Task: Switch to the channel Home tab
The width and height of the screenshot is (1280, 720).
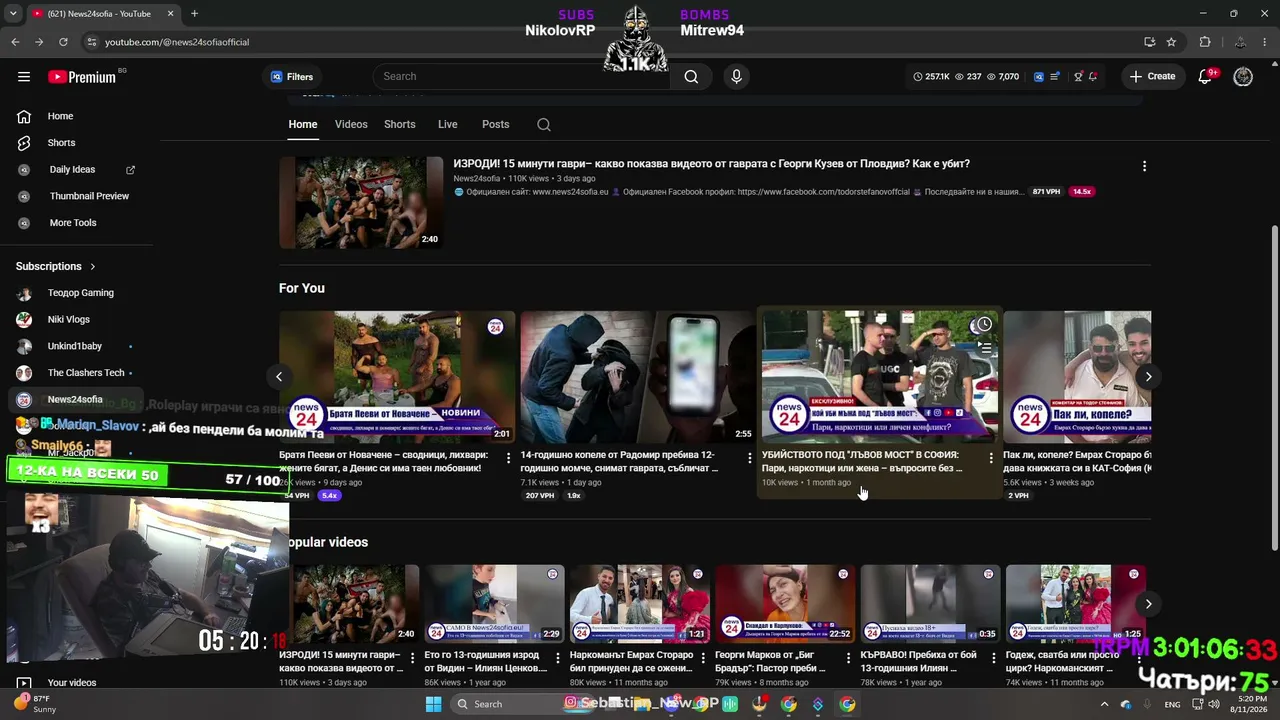Action: (303, 125)
